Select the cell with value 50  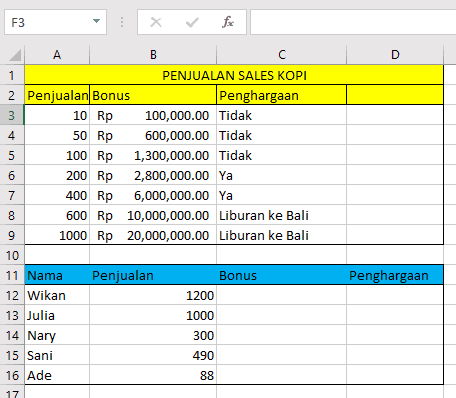tap(57, 135)
